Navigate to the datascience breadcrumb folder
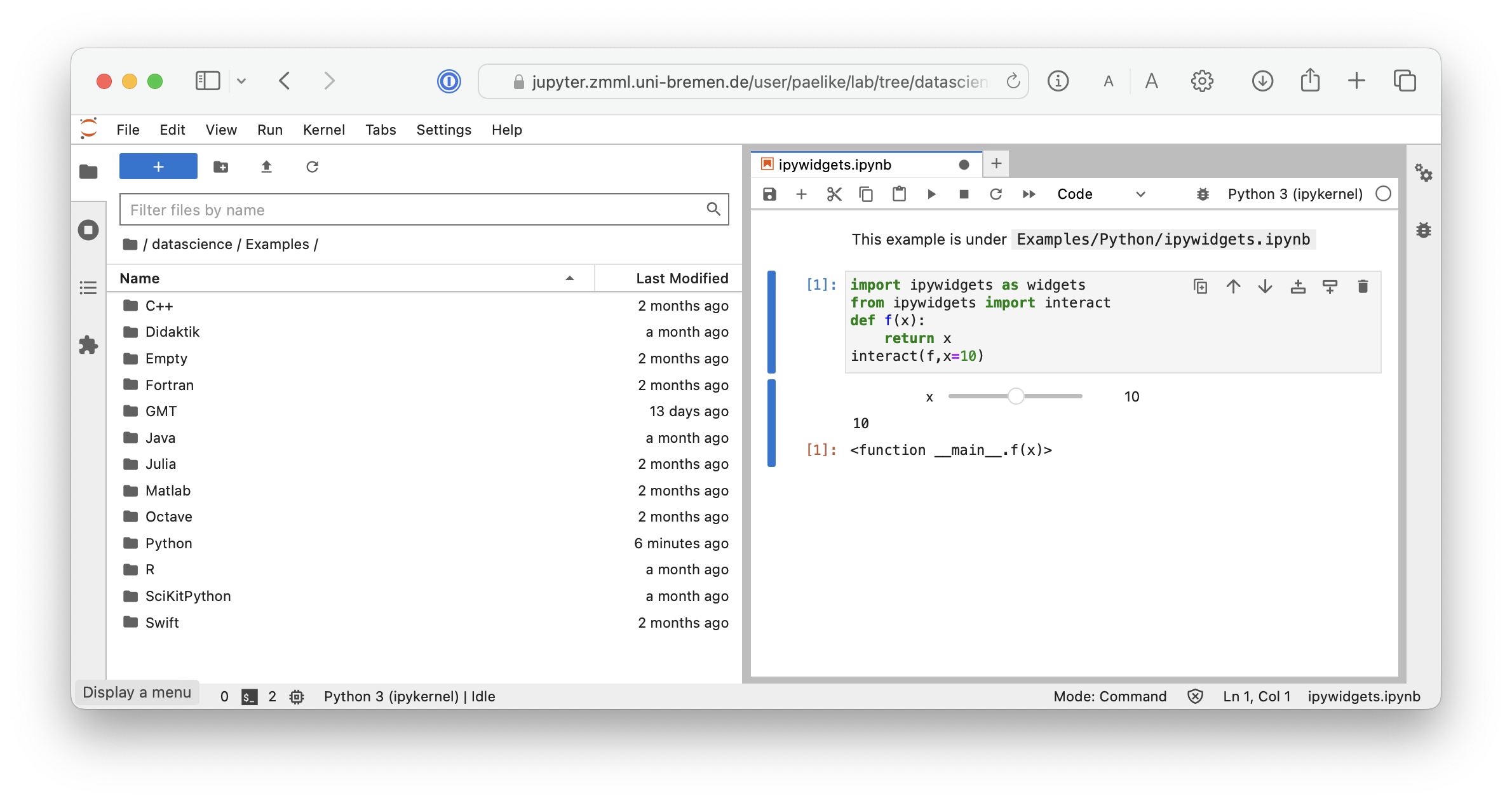 (192, 244)
